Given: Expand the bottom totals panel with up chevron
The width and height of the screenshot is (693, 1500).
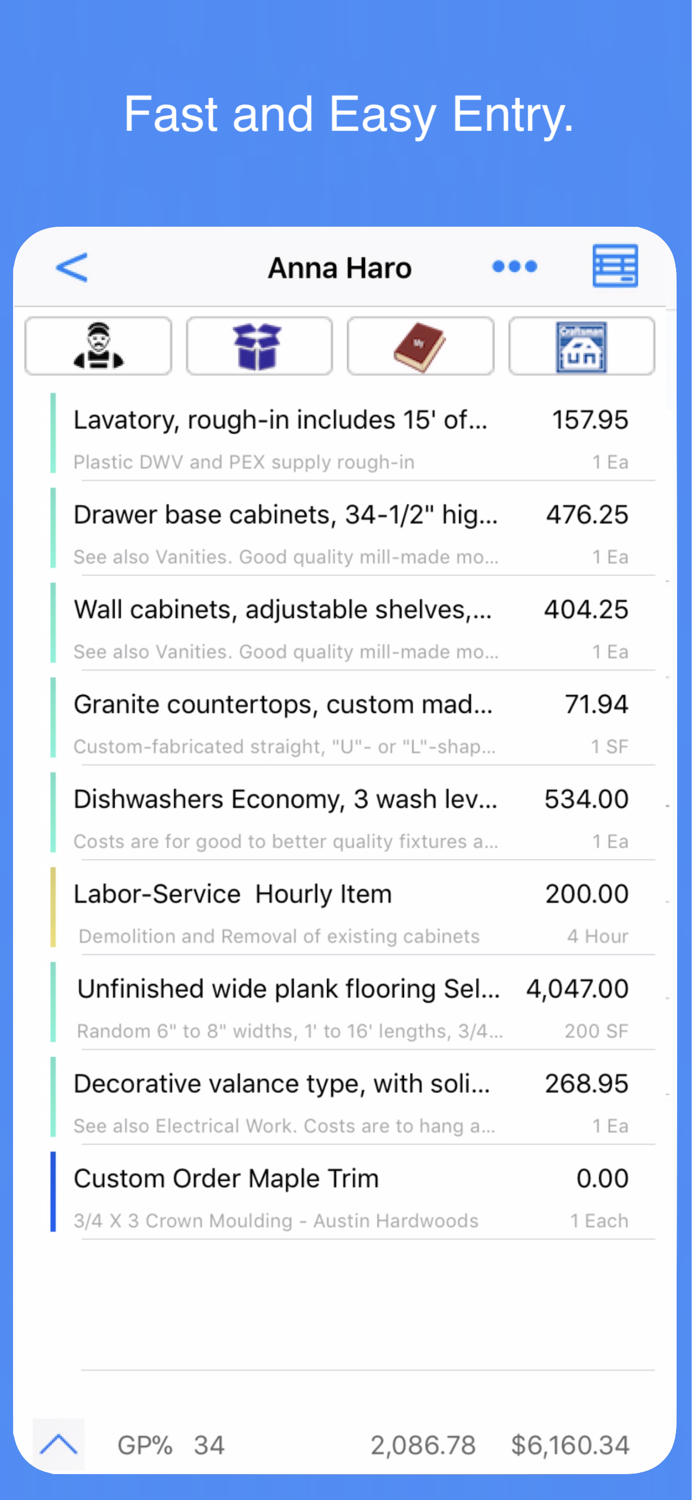Looking at the screenshot, I should (57, 1443).
